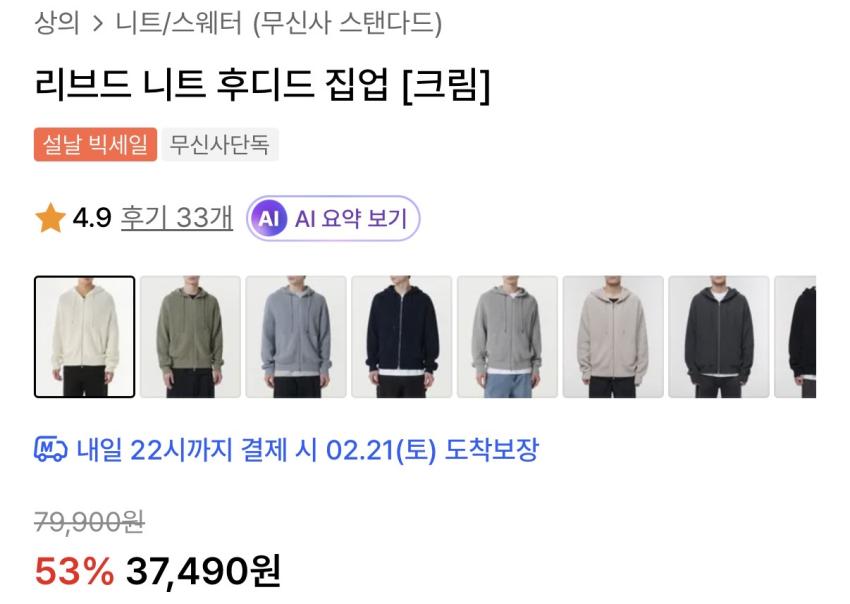Click the 설날 빅세일 badge
Image resolution: width=850 pixels, height=604 pixels.
(x=95, y=144)
